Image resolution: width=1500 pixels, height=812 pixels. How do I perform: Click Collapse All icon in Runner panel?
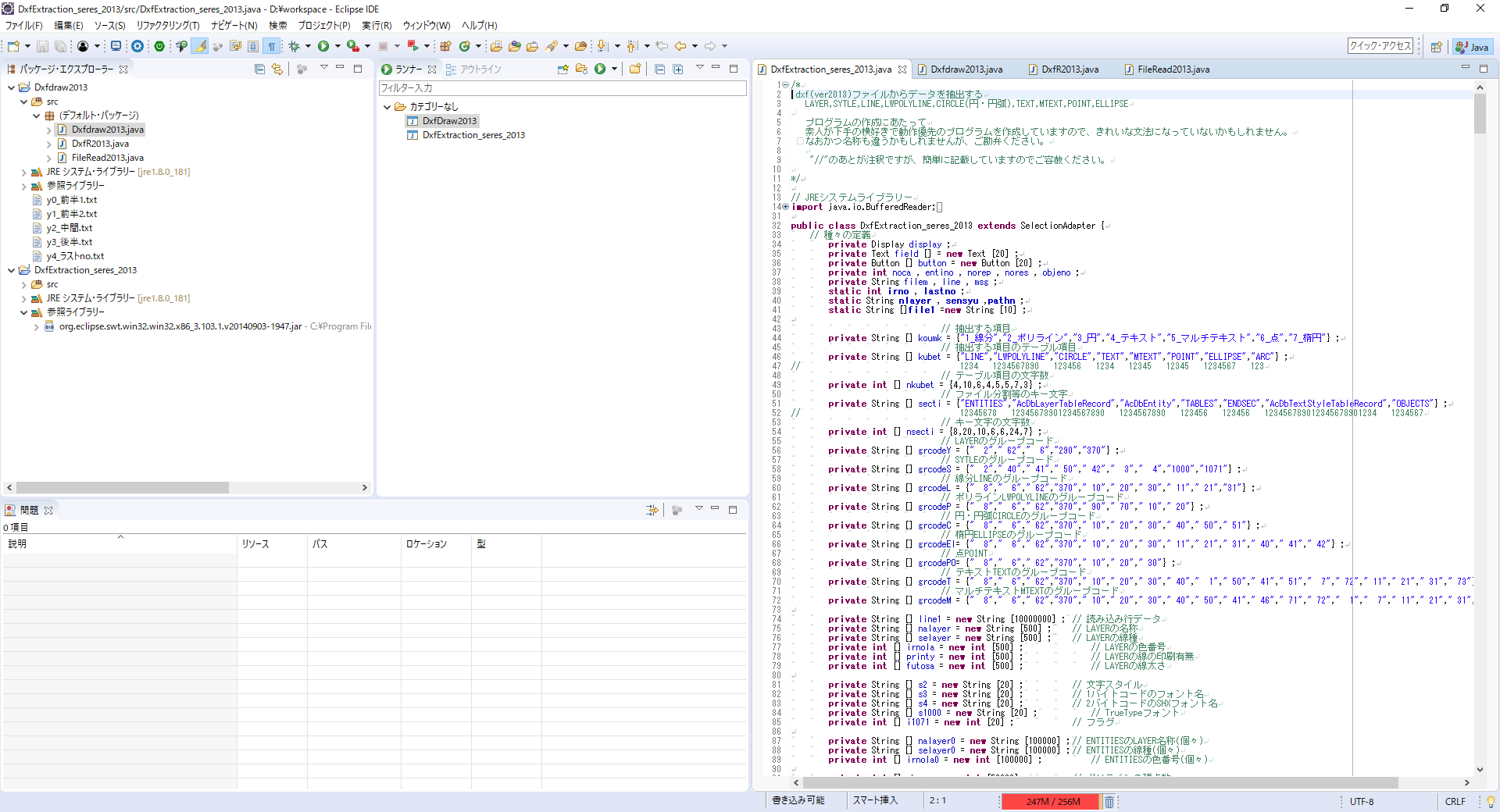tap(659, 69)
